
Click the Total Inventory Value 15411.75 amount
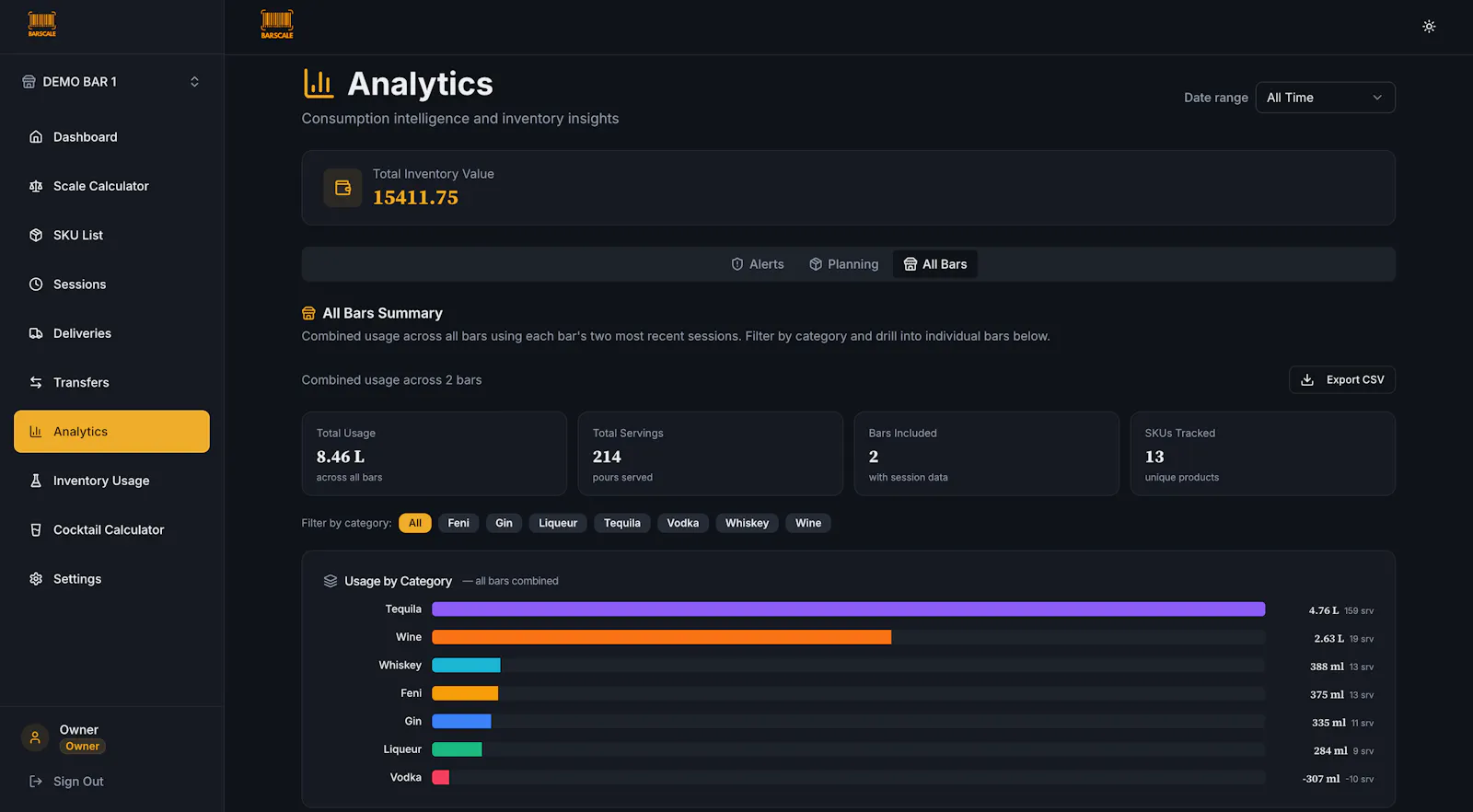pyautogui.click(x=415, y=198)
